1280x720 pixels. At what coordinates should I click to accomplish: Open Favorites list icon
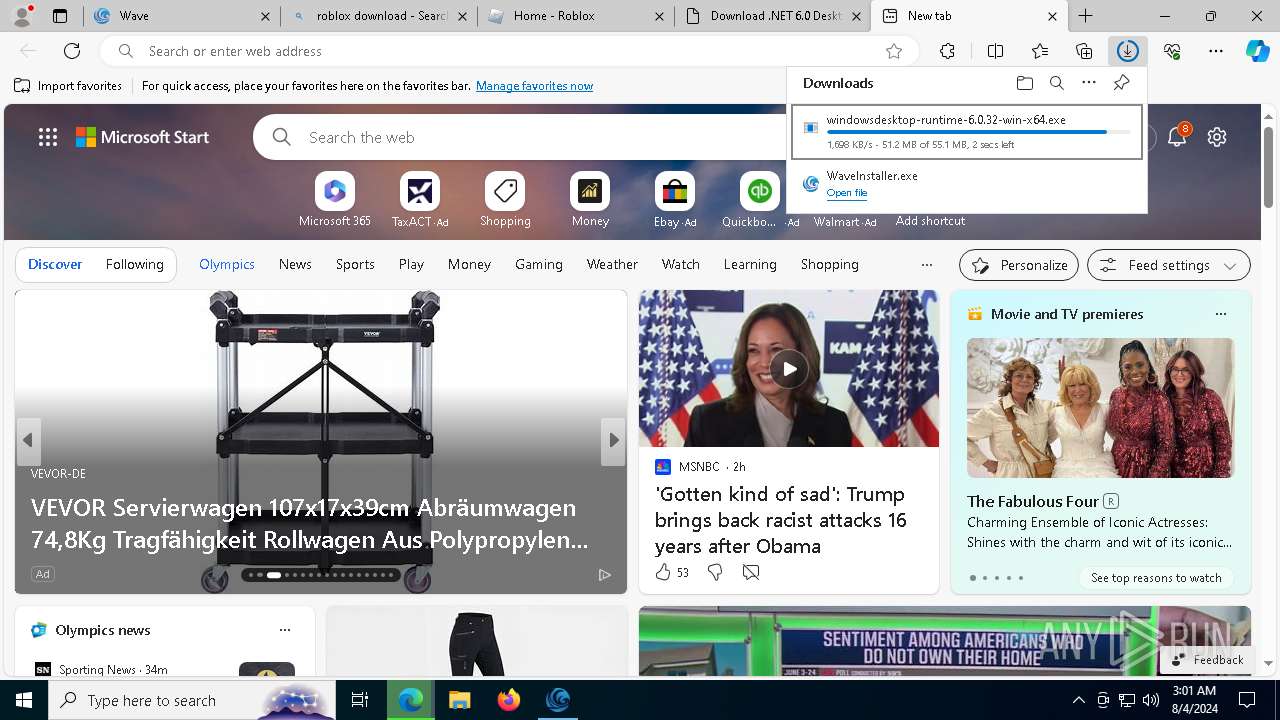coord(1040,51)
